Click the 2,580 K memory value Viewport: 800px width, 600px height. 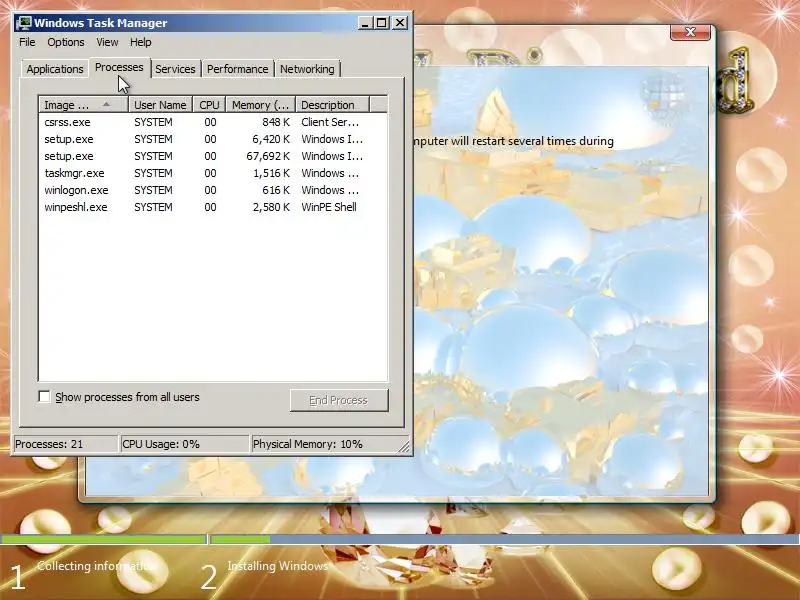271,207
